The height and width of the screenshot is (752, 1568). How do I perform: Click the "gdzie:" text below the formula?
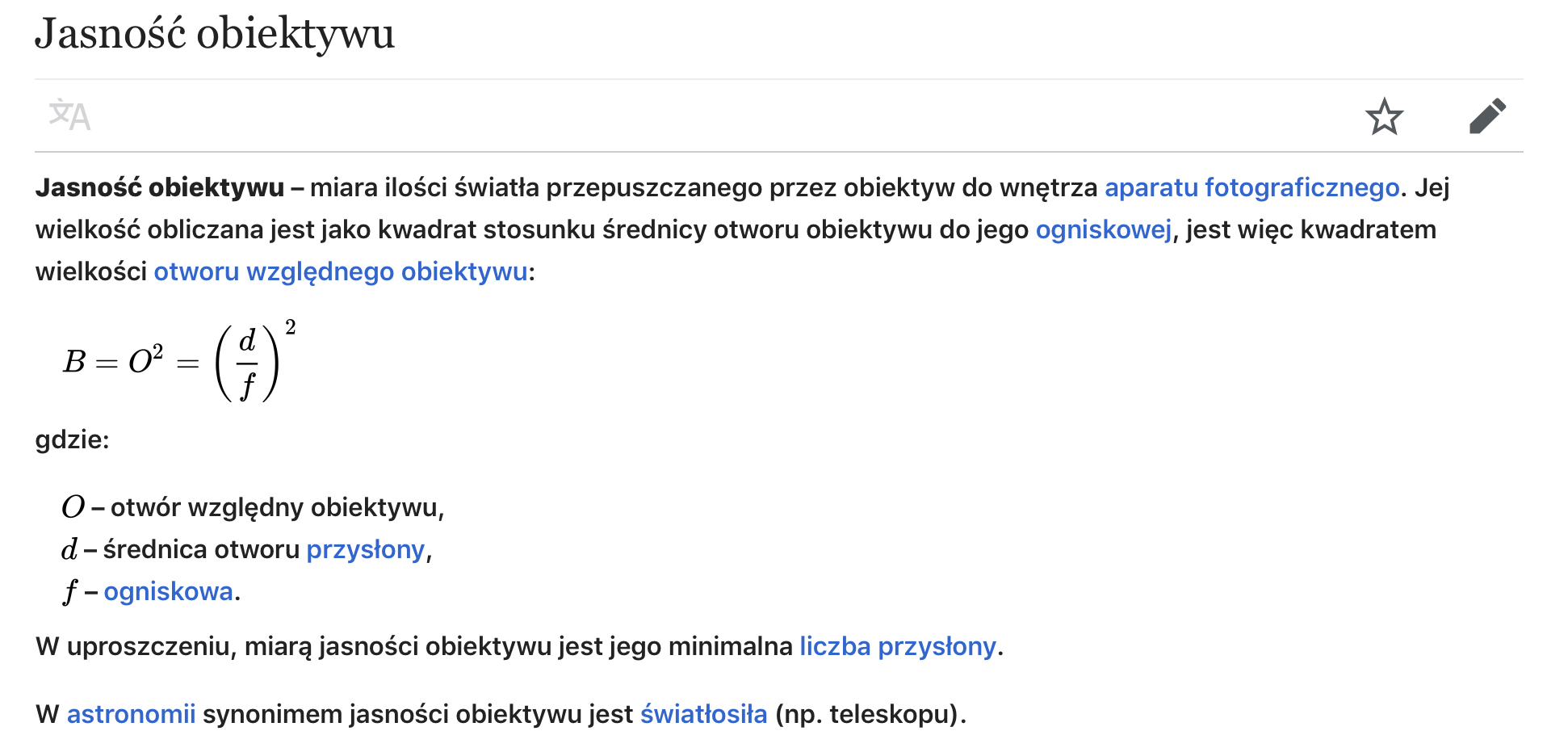click(72, 439)
